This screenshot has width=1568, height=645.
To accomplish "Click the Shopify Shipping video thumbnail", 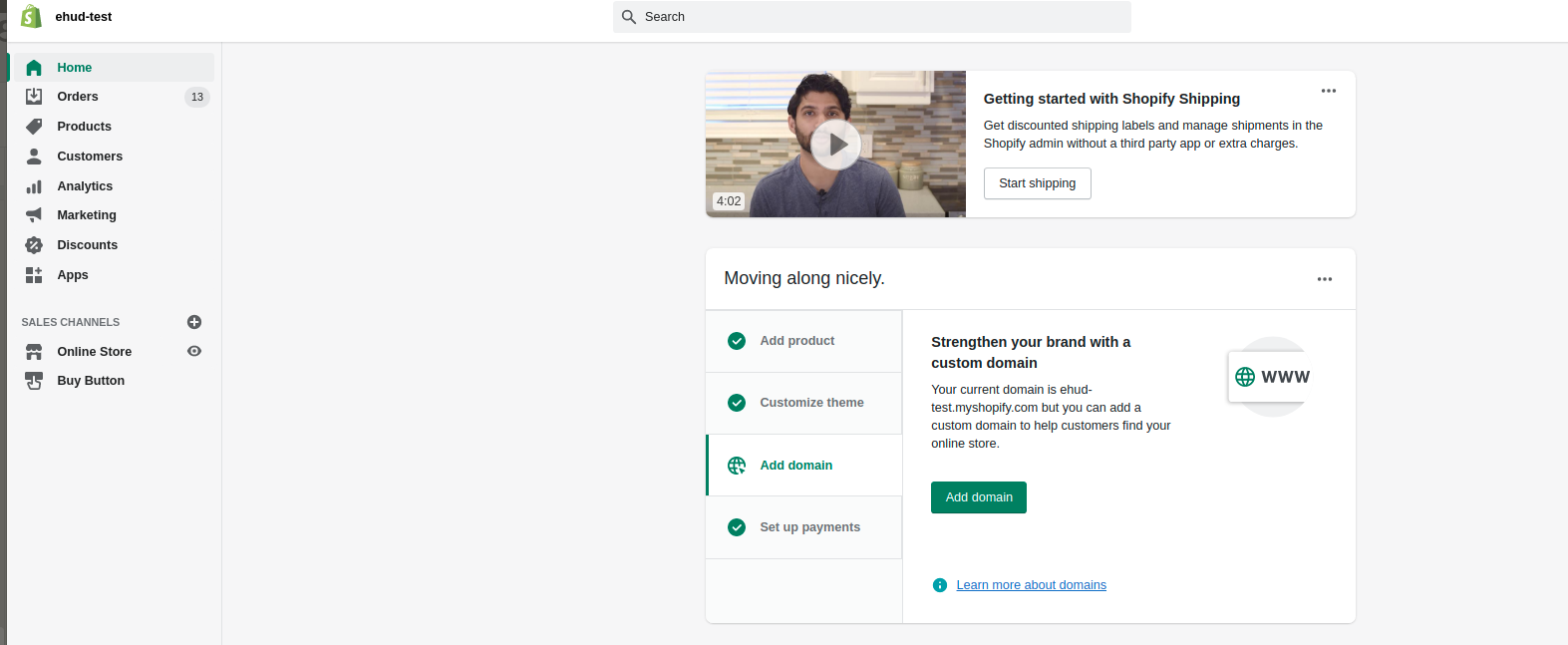I will [x=835, y=144].
